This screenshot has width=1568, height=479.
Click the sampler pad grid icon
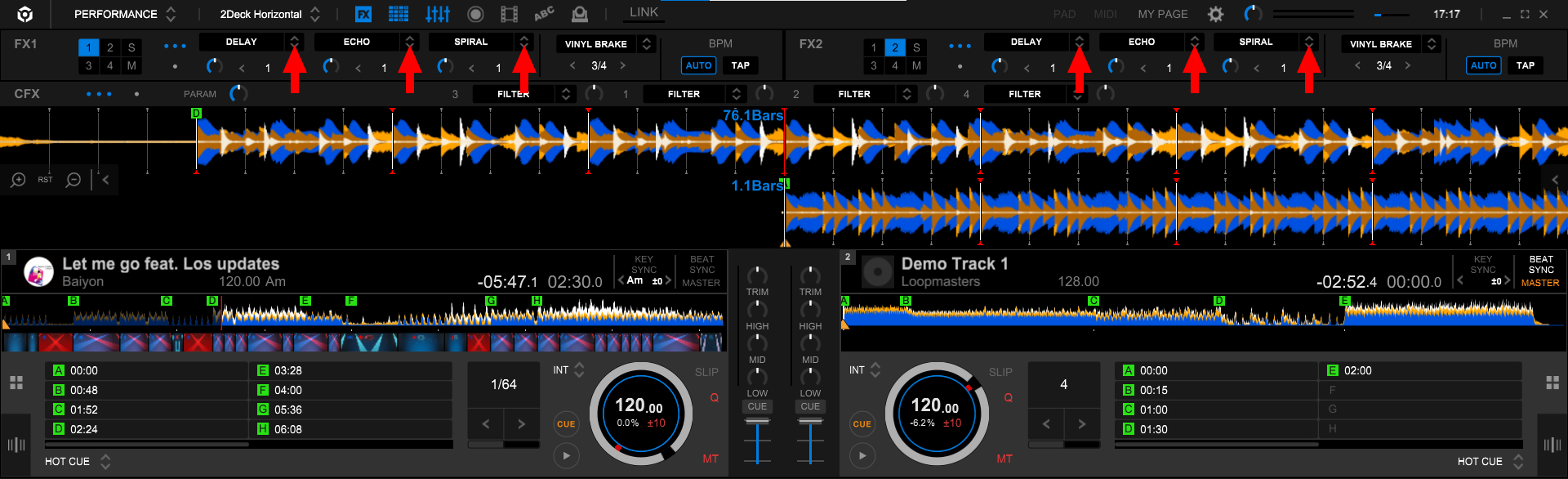(x=399, y=14)
